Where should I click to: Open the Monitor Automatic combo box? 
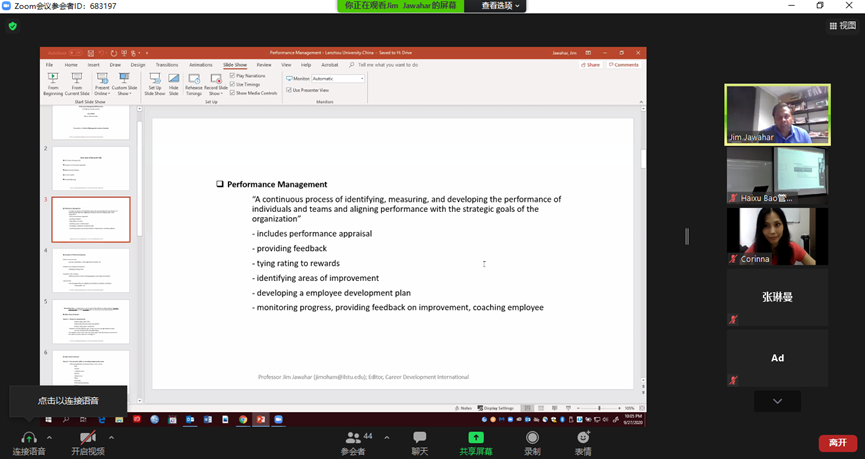tap(338, 78)
